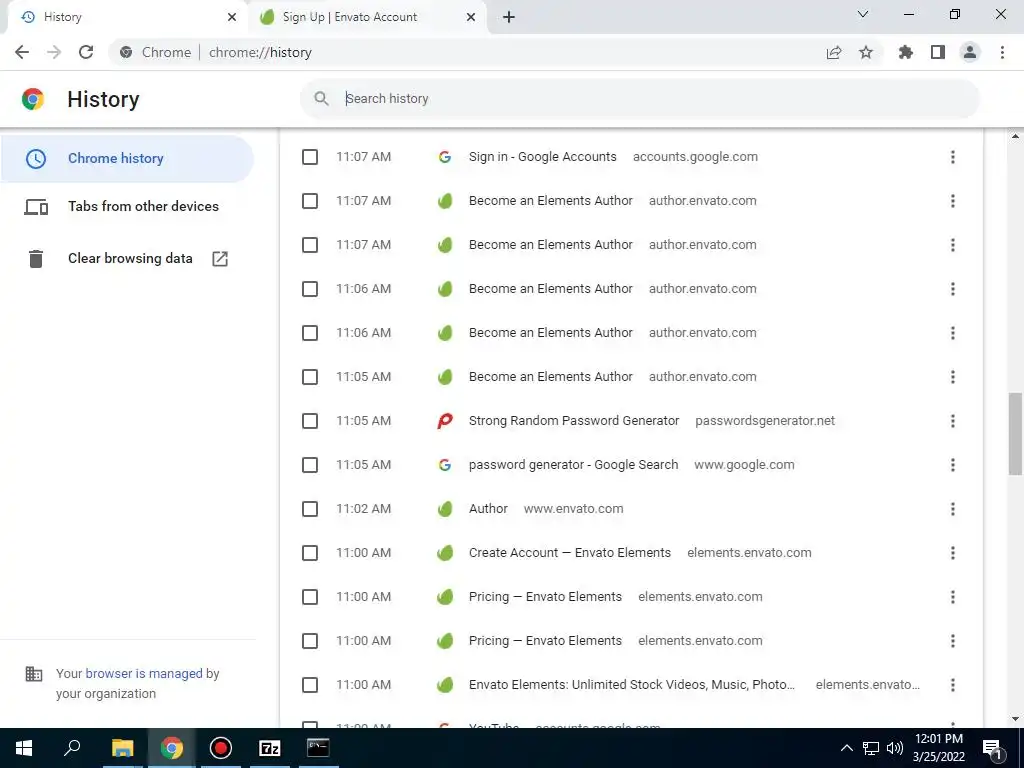Image resolution: width=1024 pixels, height=768 pixels.
Task: Close the Sign Up Envato Account tab
Action: (471, 17)
